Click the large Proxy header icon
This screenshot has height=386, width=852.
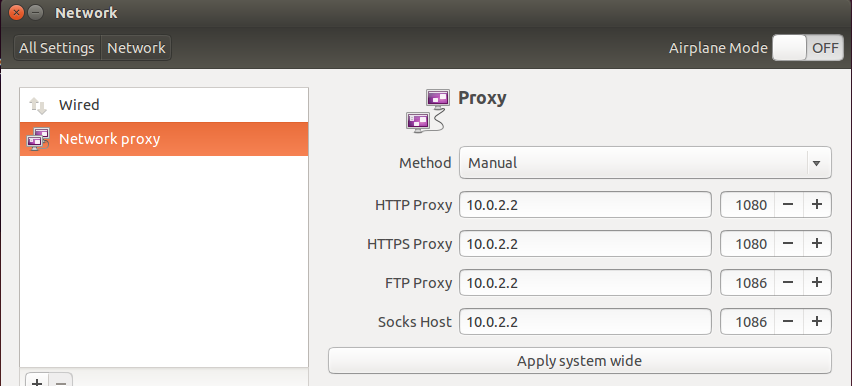pos(428,111)
